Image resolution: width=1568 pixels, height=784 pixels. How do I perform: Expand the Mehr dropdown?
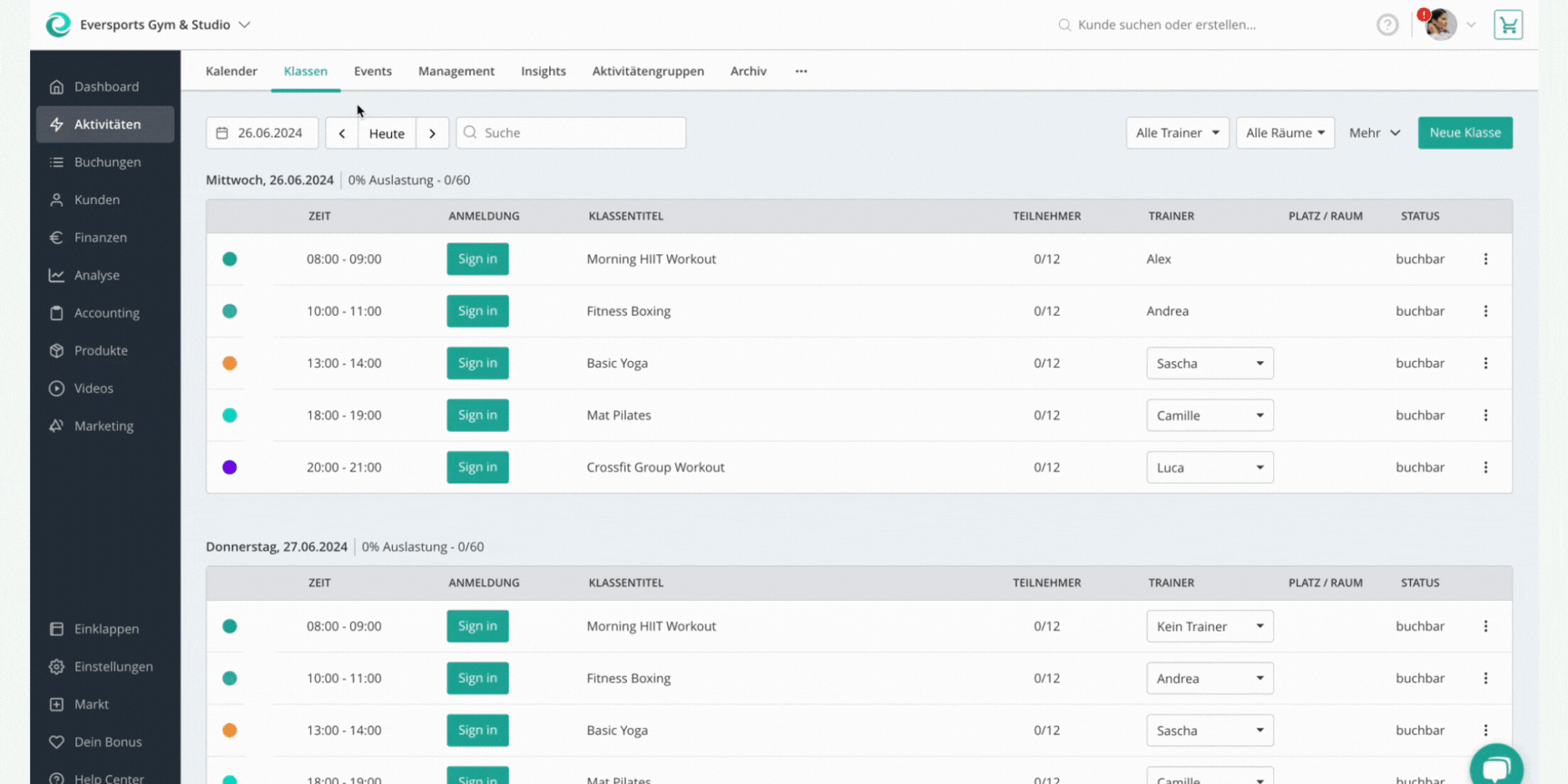click(1374, 132)
